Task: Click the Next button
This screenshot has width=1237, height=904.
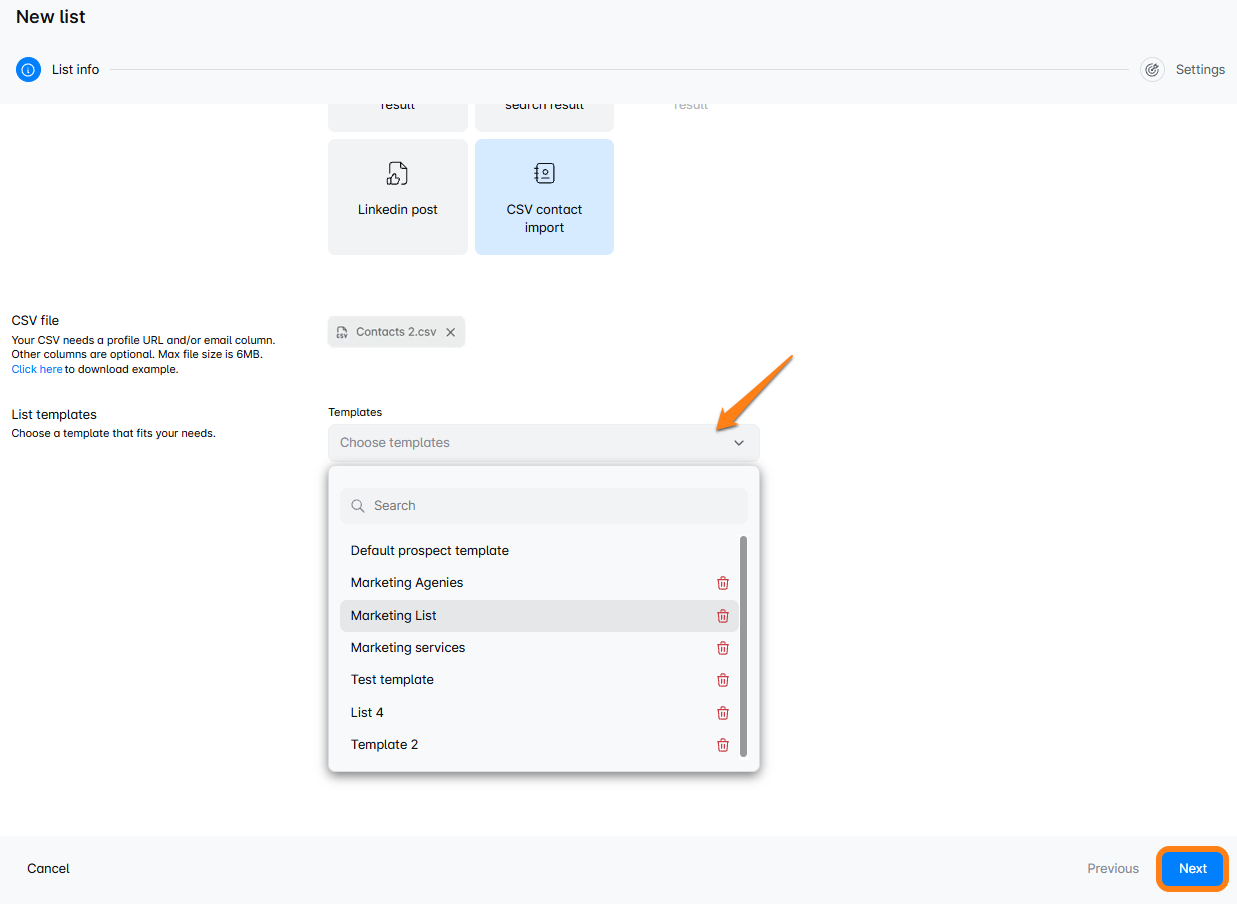Action: 1193,869
